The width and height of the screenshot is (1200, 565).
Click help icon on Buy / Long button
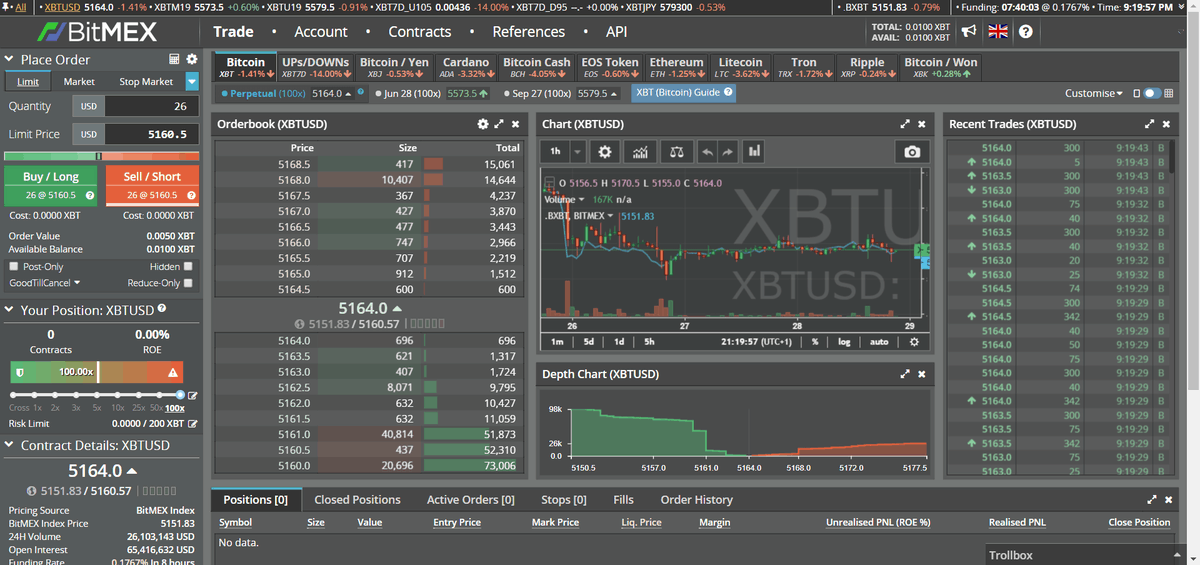click(90, 196)
